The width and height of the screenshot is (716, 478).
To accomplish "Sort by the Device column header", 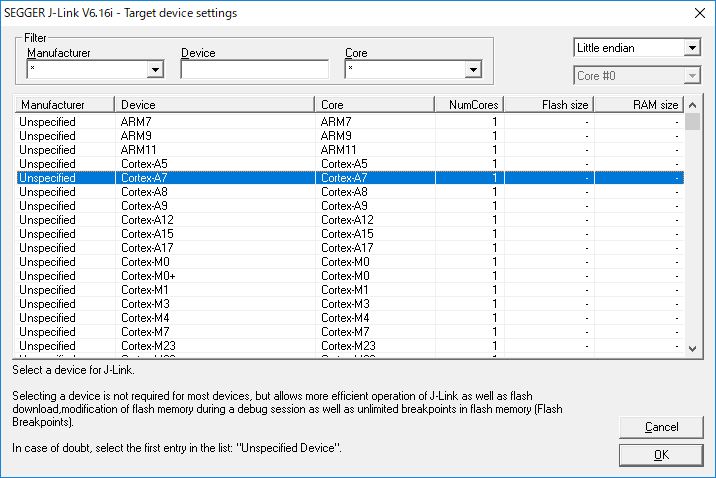I will [x=215, y=105].
